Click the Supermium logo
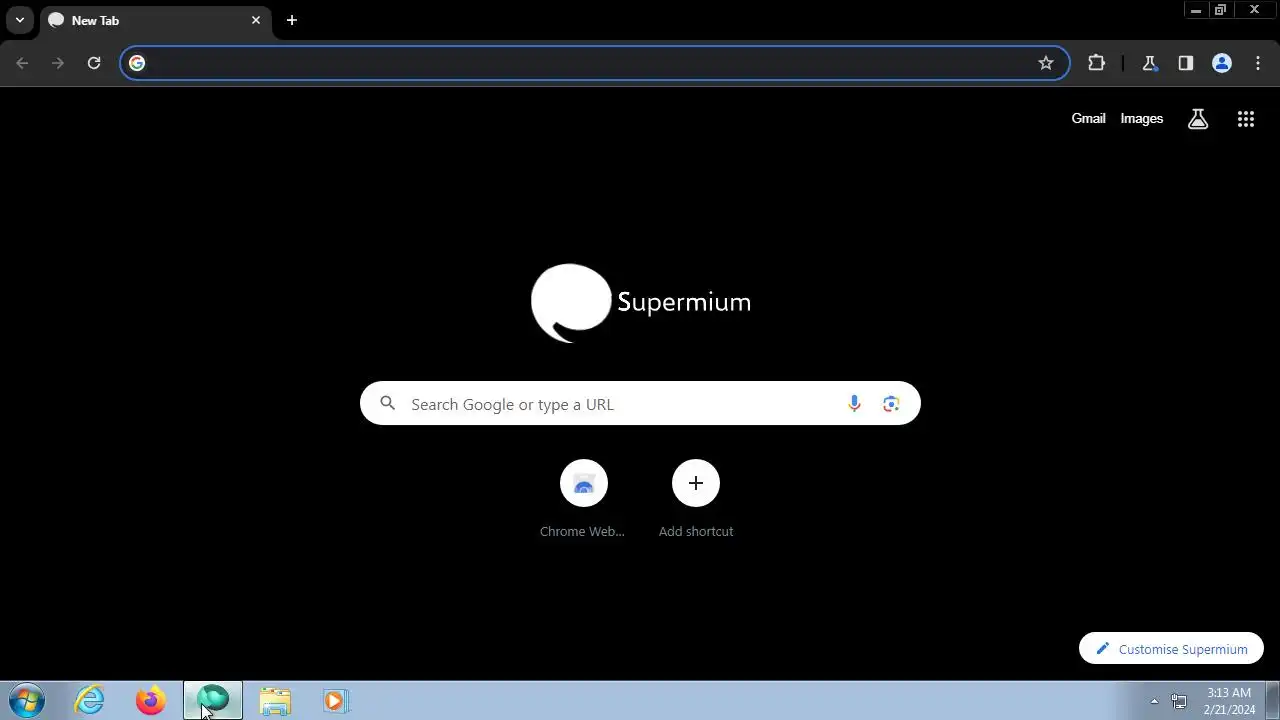1280x720 pixels. tap(640, 303)
